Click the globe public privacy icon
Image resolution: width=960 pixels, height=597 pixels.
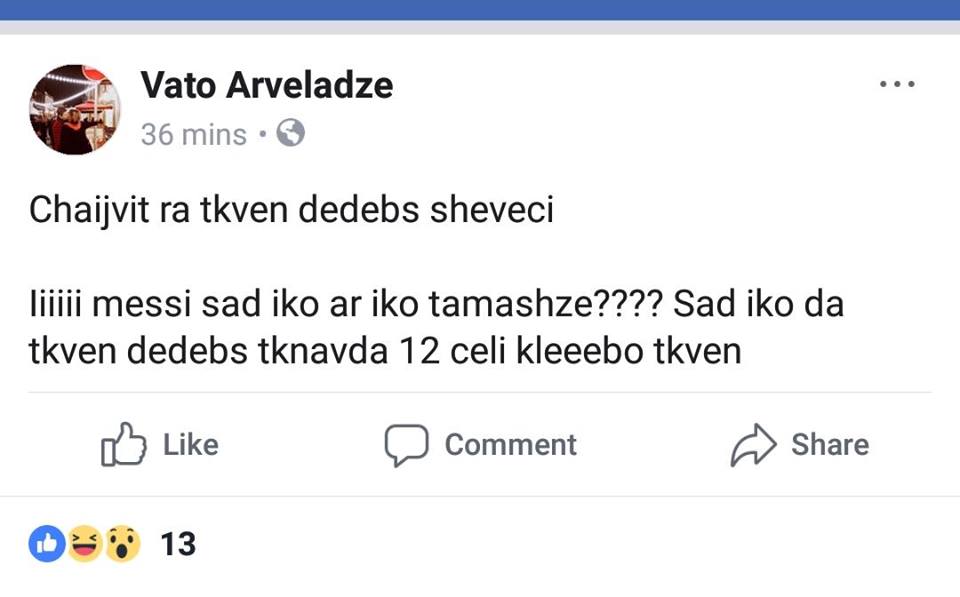[x=290, y=133]
